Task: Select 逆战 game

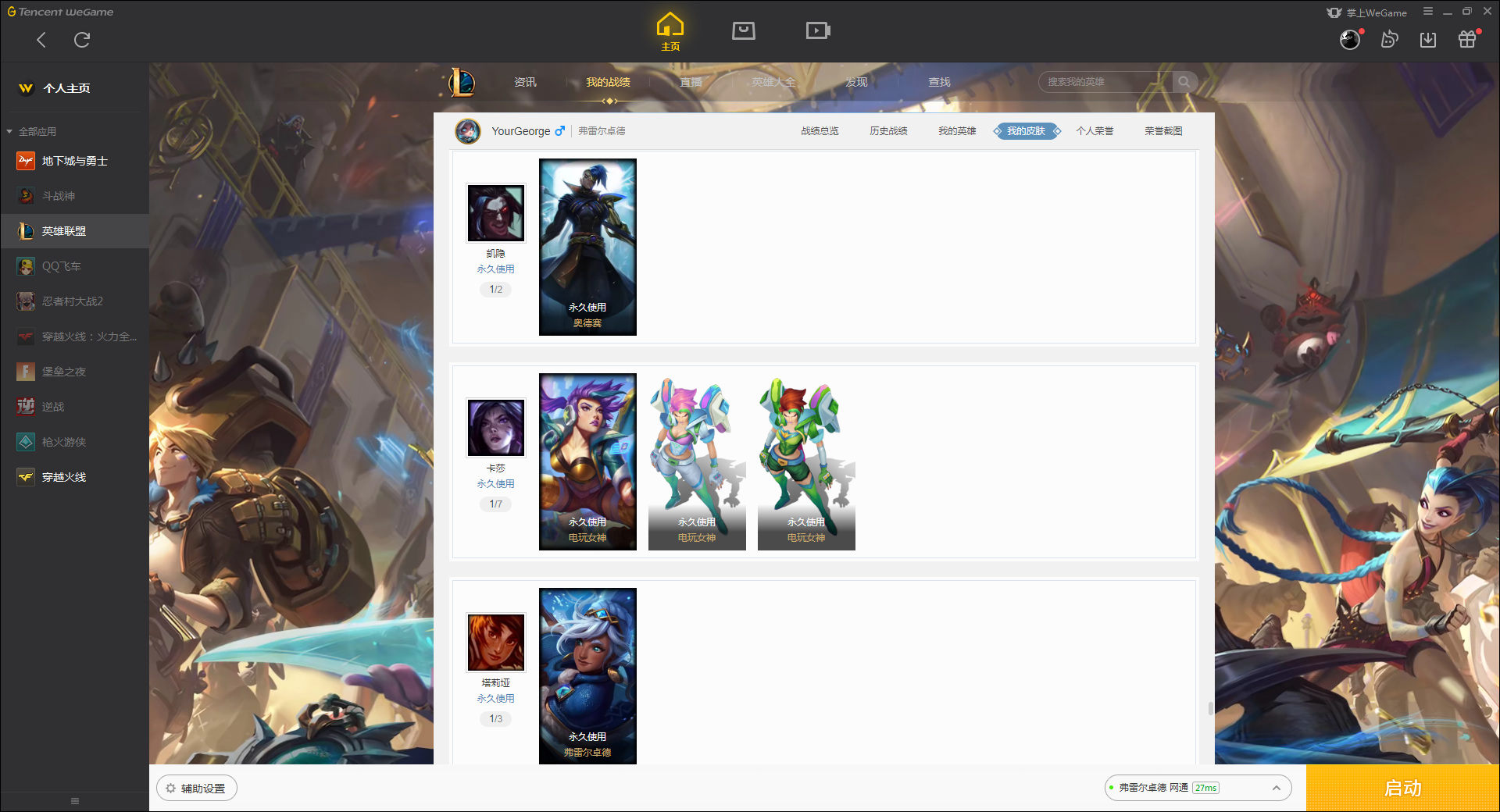Action: [74, 407]
